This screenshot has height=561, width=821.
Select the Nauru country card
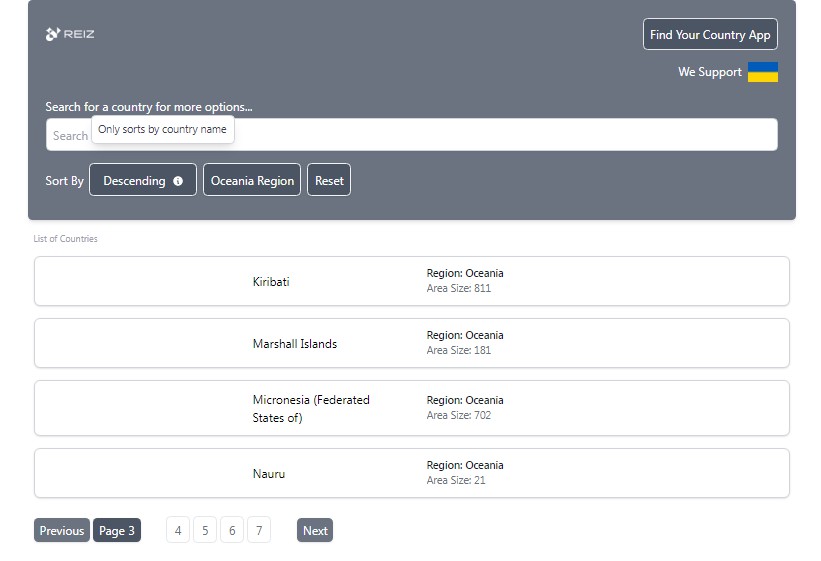click(x=411, y=473)
